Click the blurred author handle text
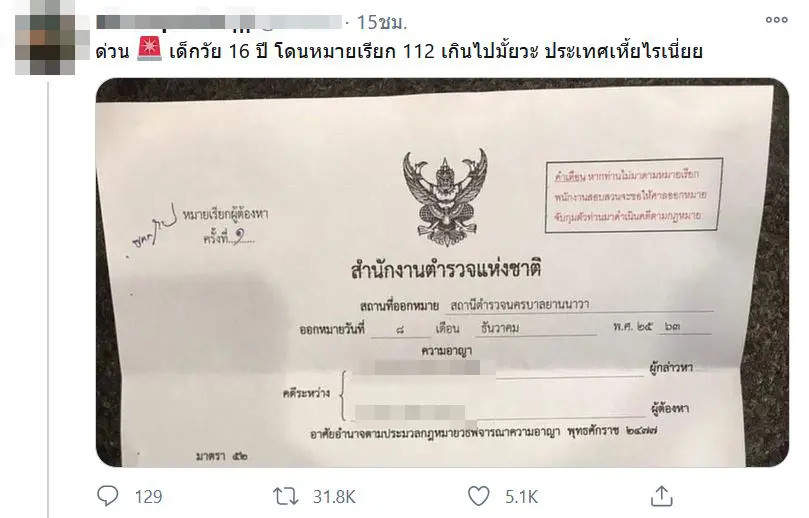Image resolution: width=809 pixels, height=518 pixels. (x=299, y=22)
